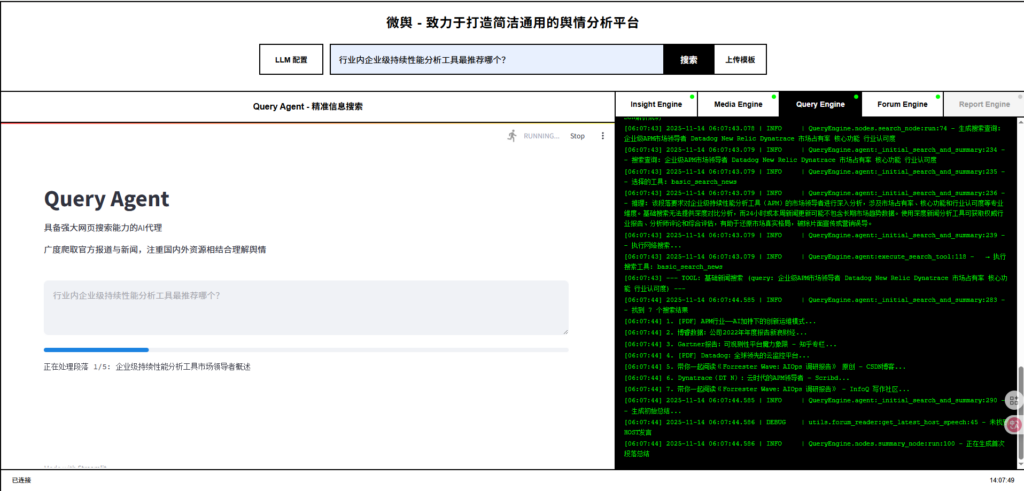Screen dimensions: 1024x491
Task: Click the 上传模板 upload template button
Action: [740, 60]
